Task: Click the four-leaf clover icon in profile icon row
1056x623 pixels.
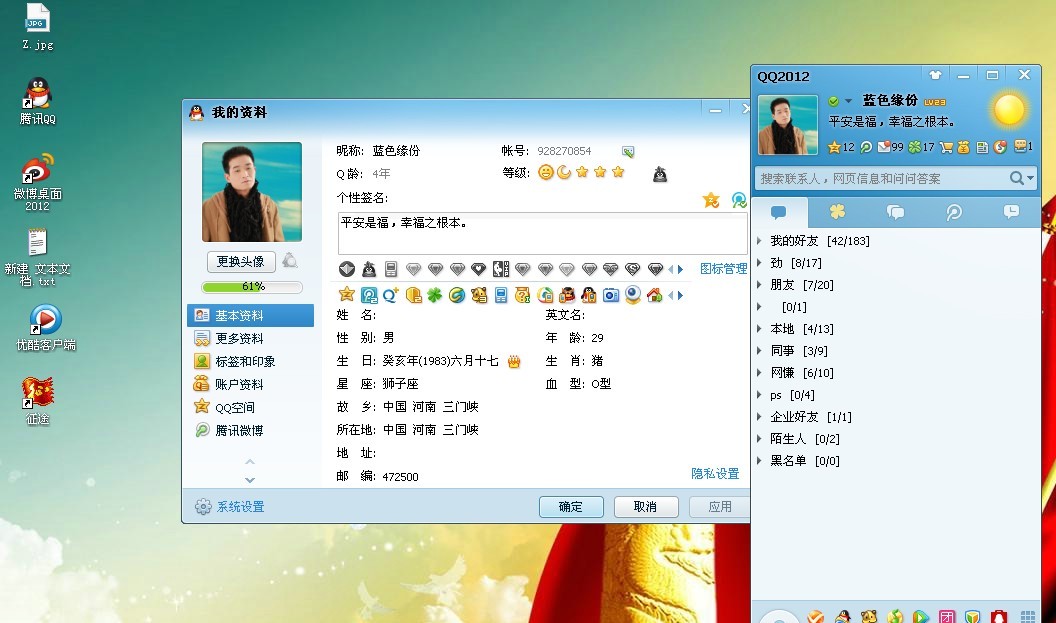Action: tap(434, 295)
